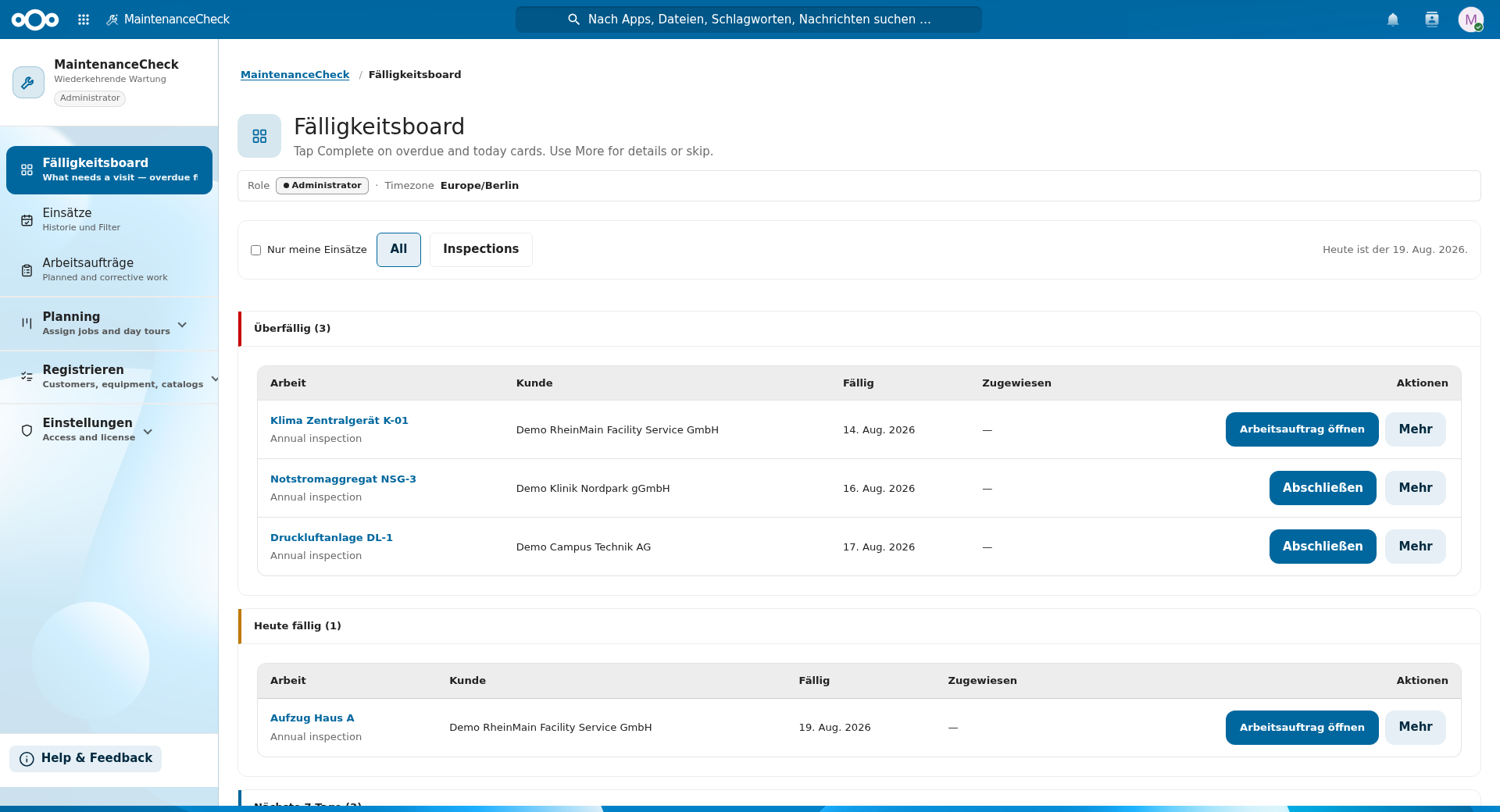Image resolution: width=1500 pixels, height=812 pixels.
Task: Click the Arbeitsaufträge clipboard icon
Action: pos(27,270)
